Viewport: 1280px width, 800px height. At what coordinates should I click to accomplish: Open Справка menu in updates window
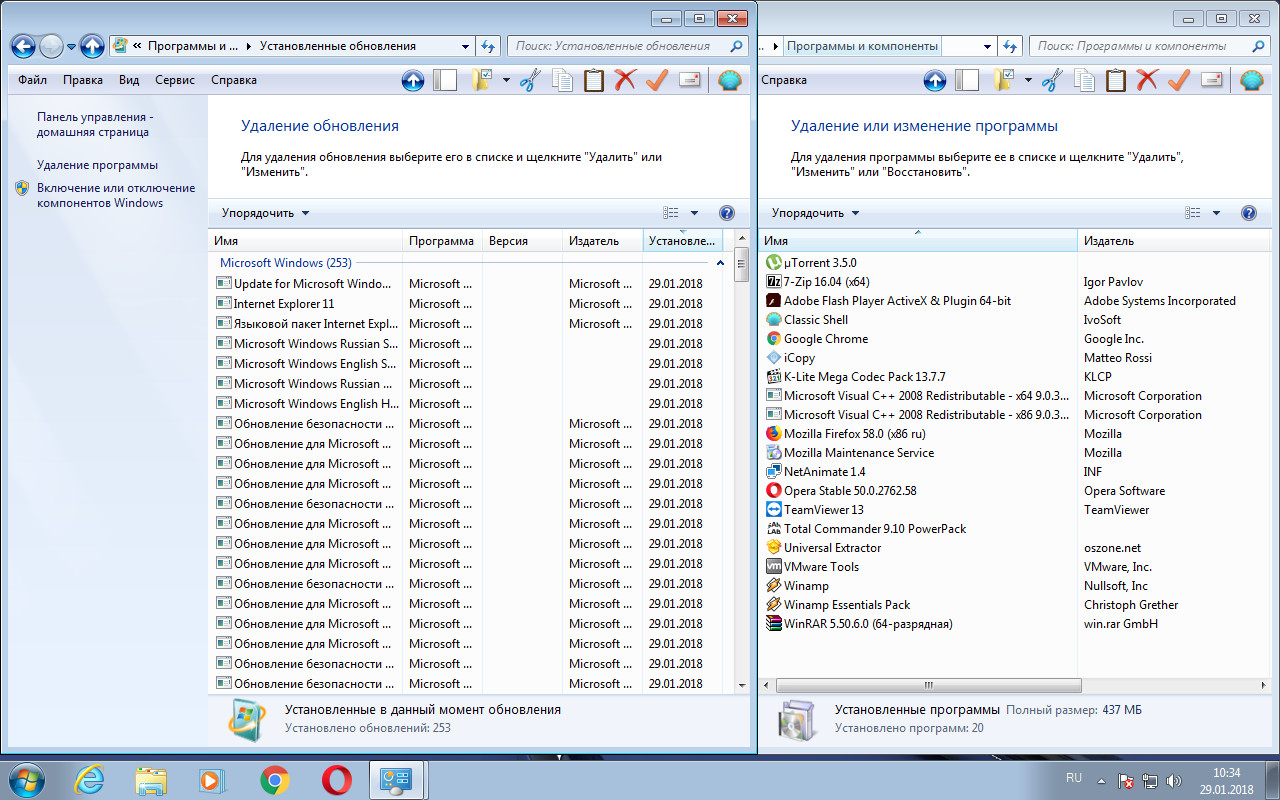pyautogui.click(x=234, y=80)
